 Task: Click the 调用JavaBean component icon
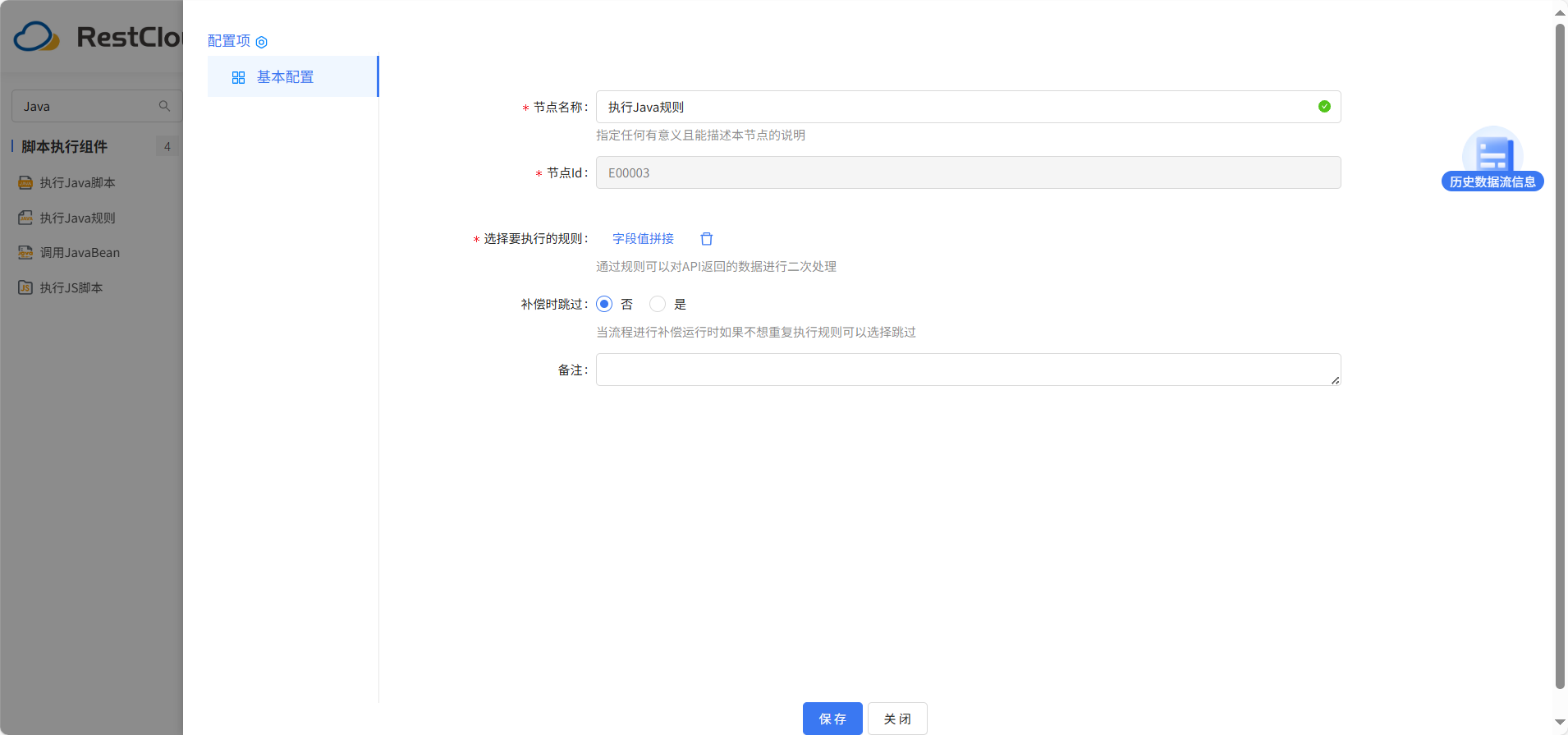[x=25, y=252]
